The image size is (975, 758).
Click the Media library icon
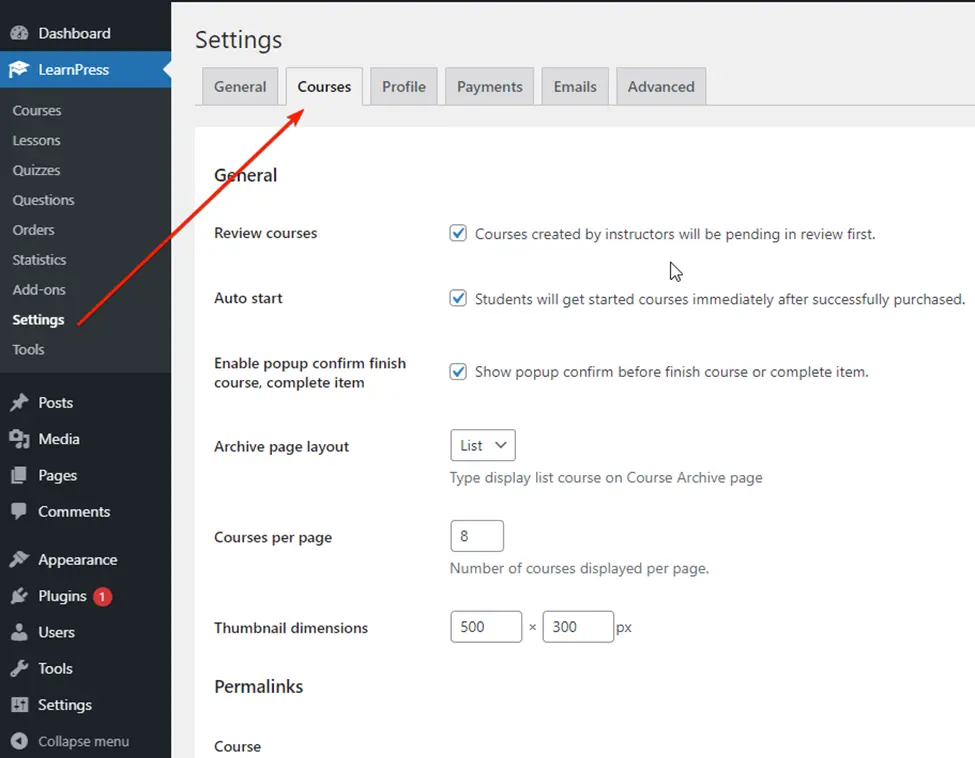click(19, 439)
